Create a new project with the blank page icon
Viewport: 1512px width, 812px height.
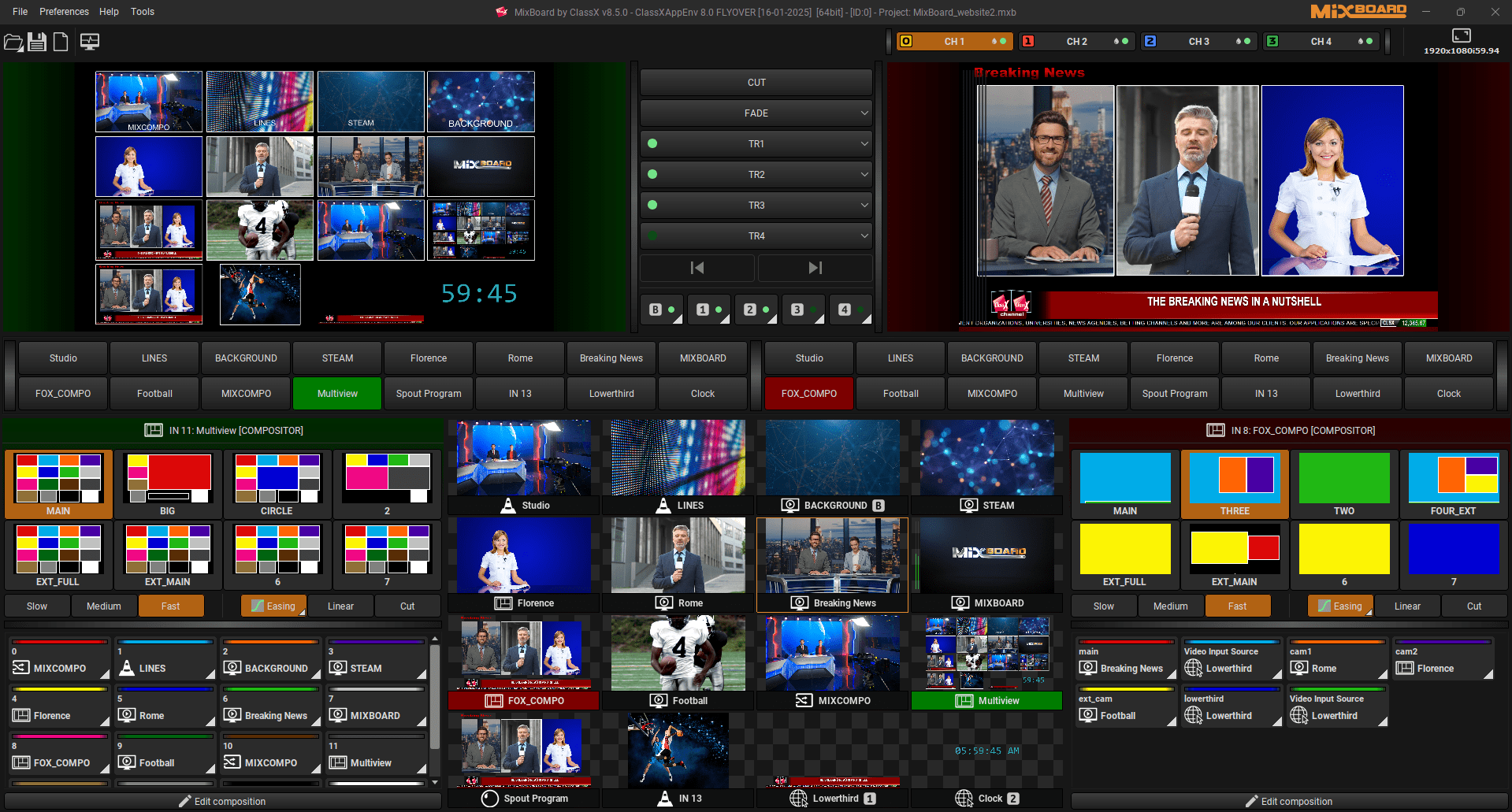coord(61,42)
